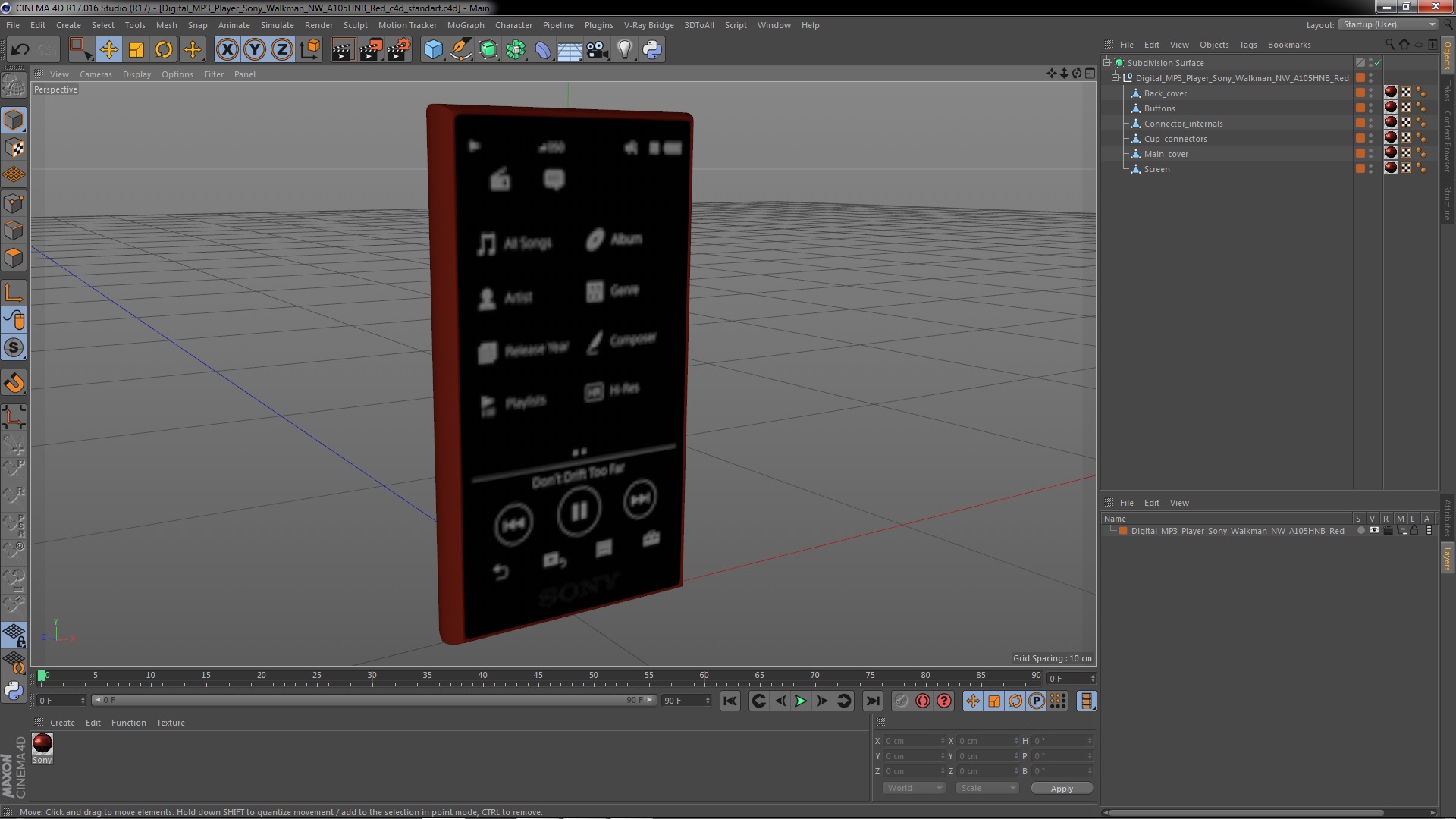Toggle layer visibility eye for Digital_MP3_Player layer
This screenshot has width=1456, height=819.
[1374, 531]
